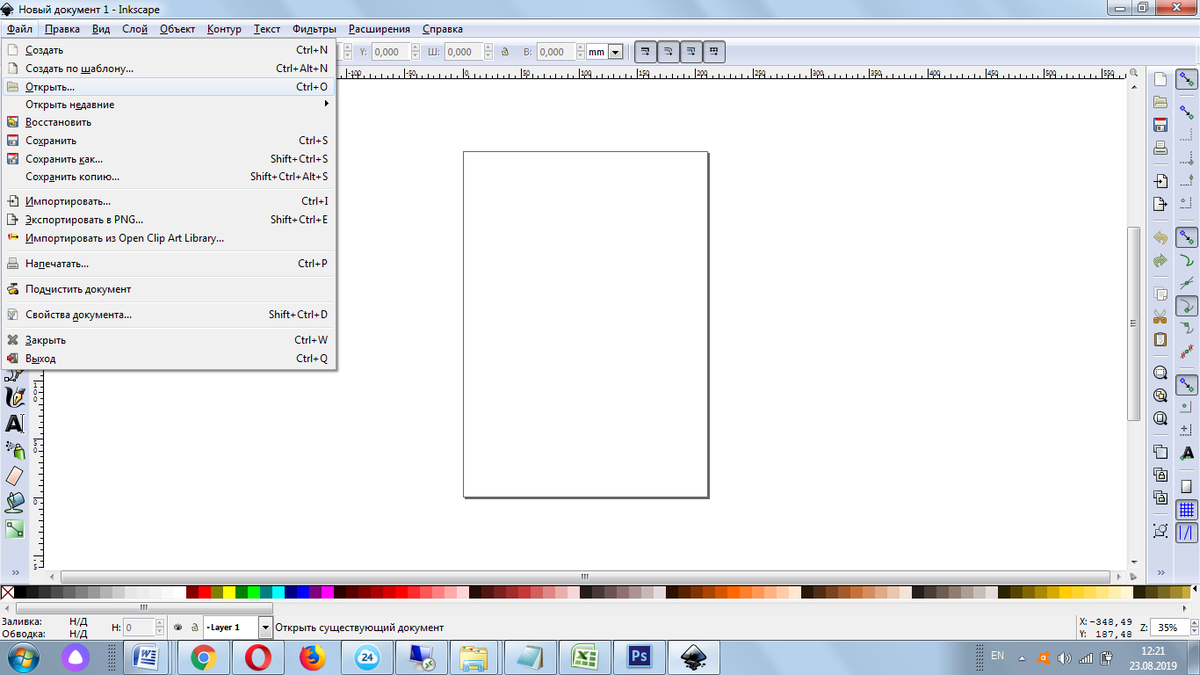Click the Redo arrow in the commands bar
The image size is (1200, 675).
1160,261
